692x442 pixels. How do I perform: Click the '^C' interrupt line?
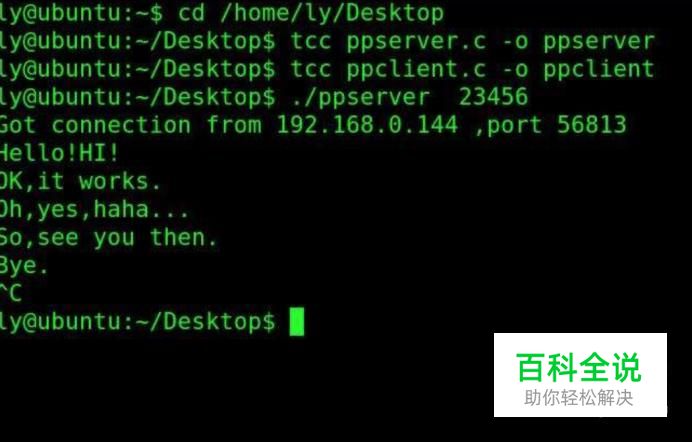[x=11, y=293]
